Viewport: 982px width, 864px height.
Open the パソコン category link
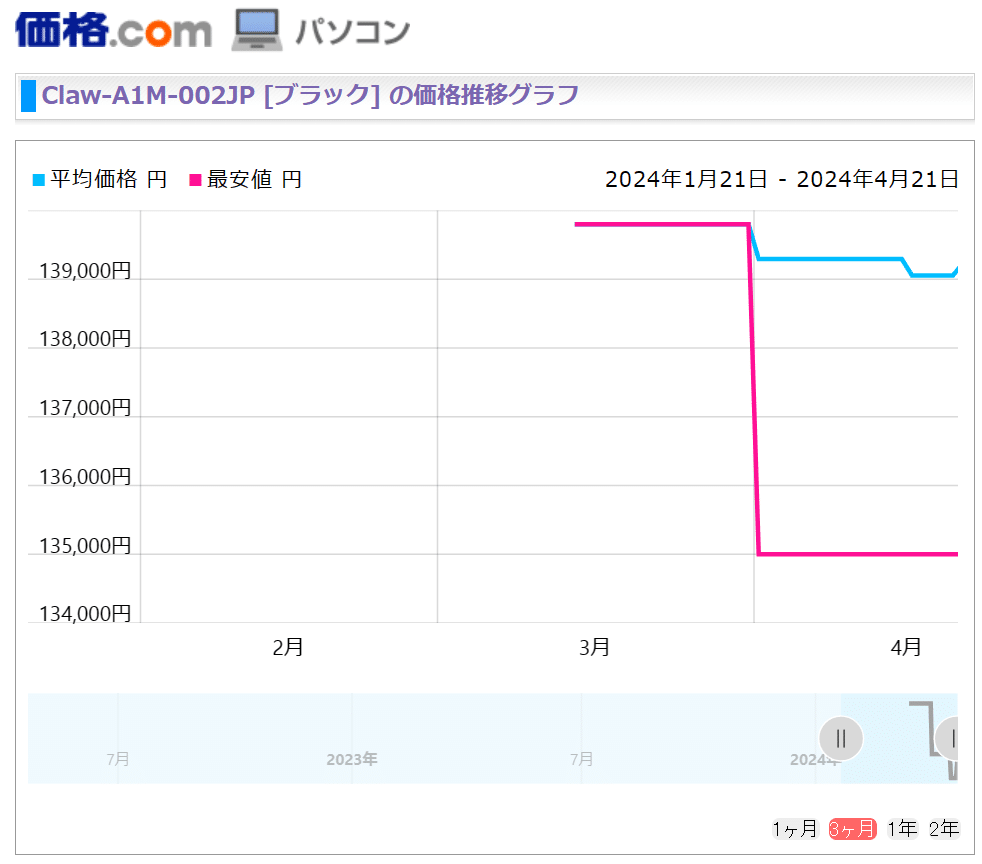352,31
